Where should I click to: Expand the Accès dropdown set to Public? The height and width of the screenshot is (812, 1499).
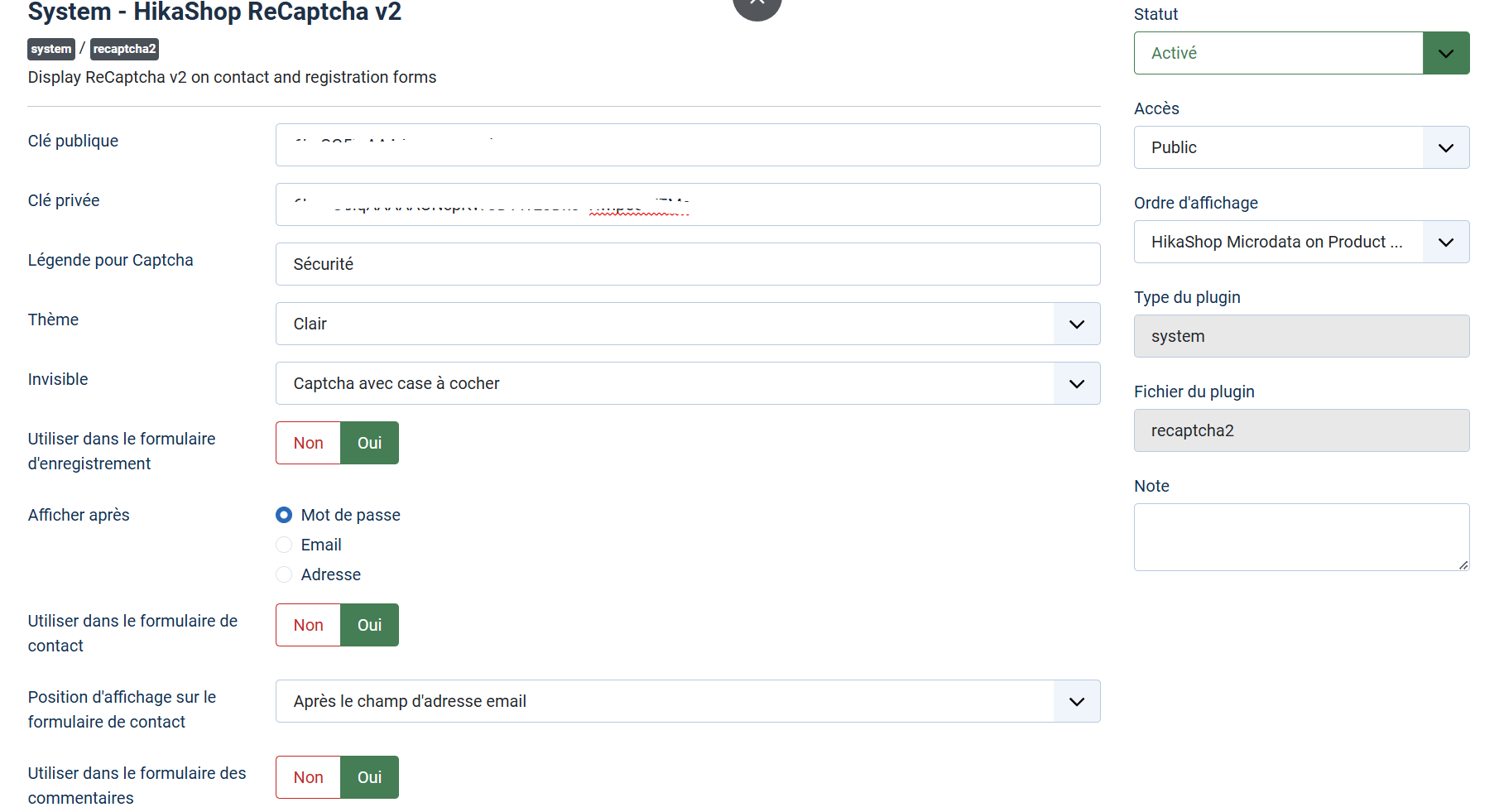(1300, 147)
